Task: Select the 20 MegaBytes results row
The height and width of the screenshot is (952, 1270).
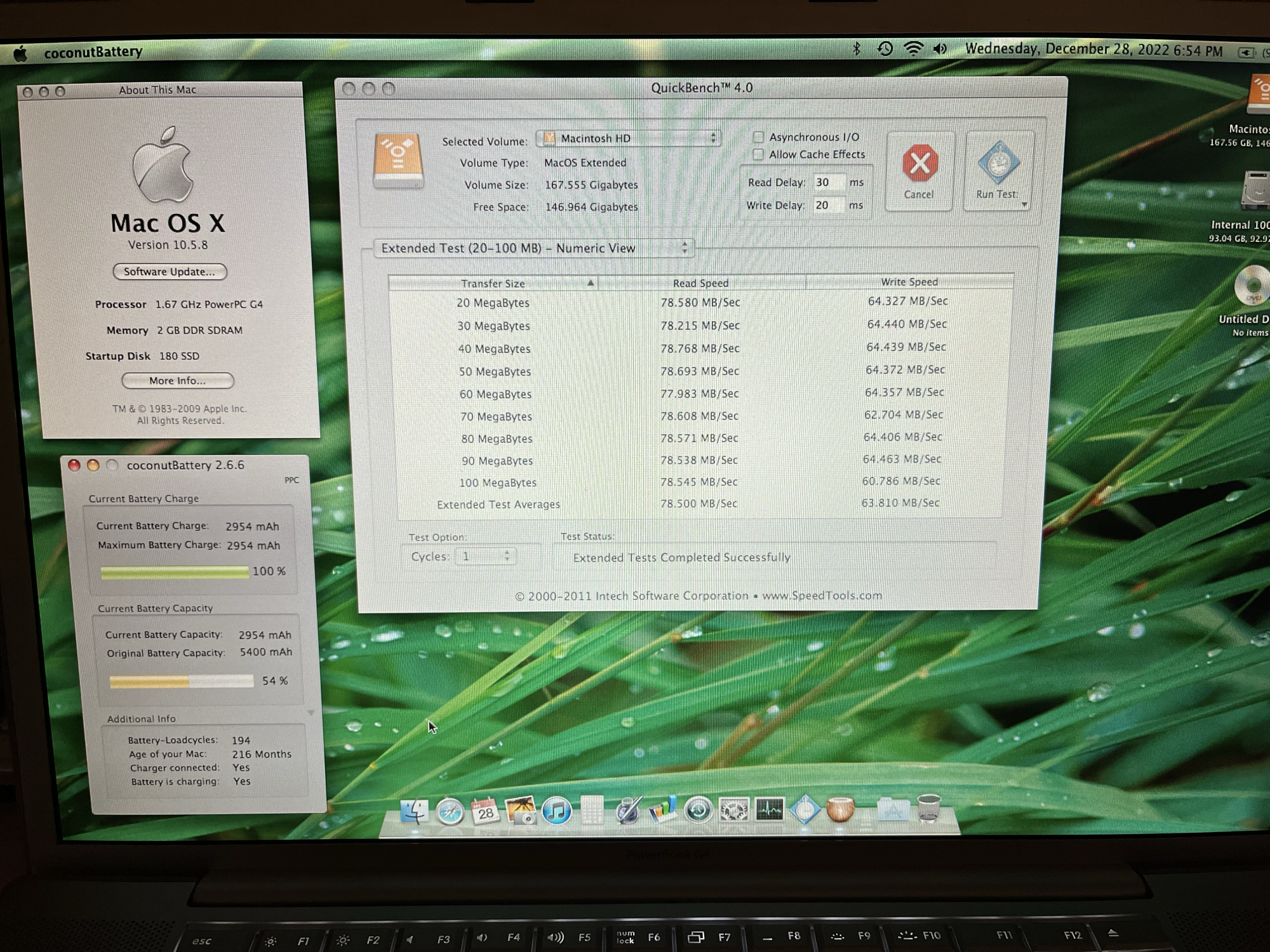Action: pos(701,302)
